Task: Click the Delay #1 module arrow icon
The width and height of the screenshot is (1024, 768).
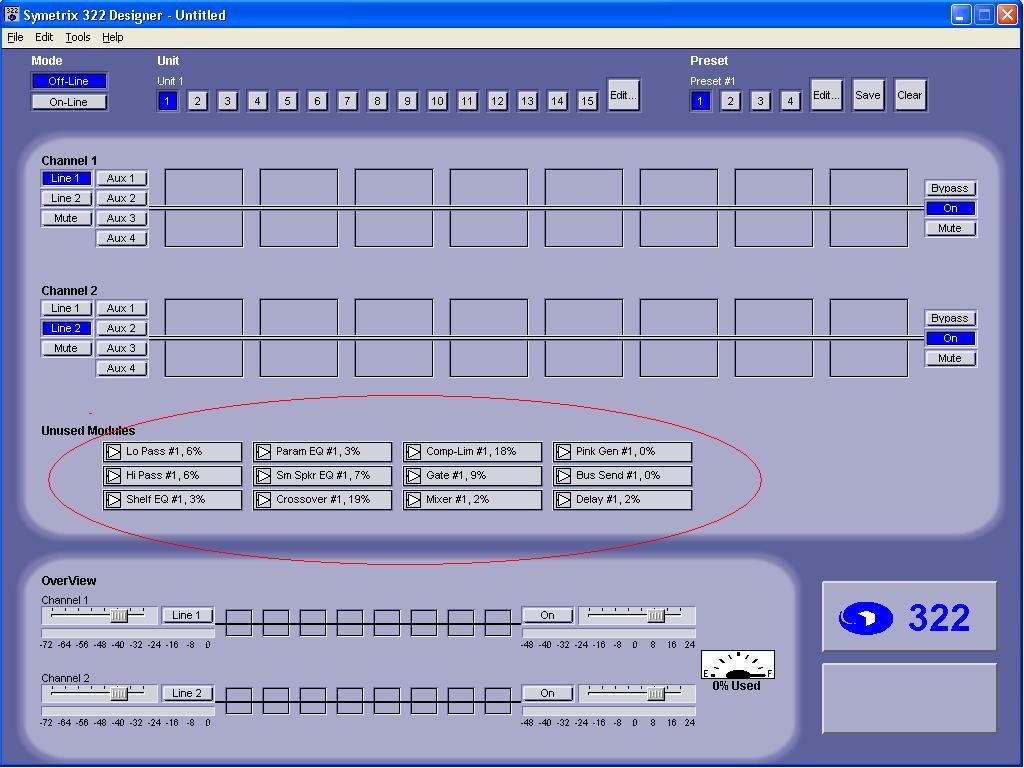Action: pos(563,500)
